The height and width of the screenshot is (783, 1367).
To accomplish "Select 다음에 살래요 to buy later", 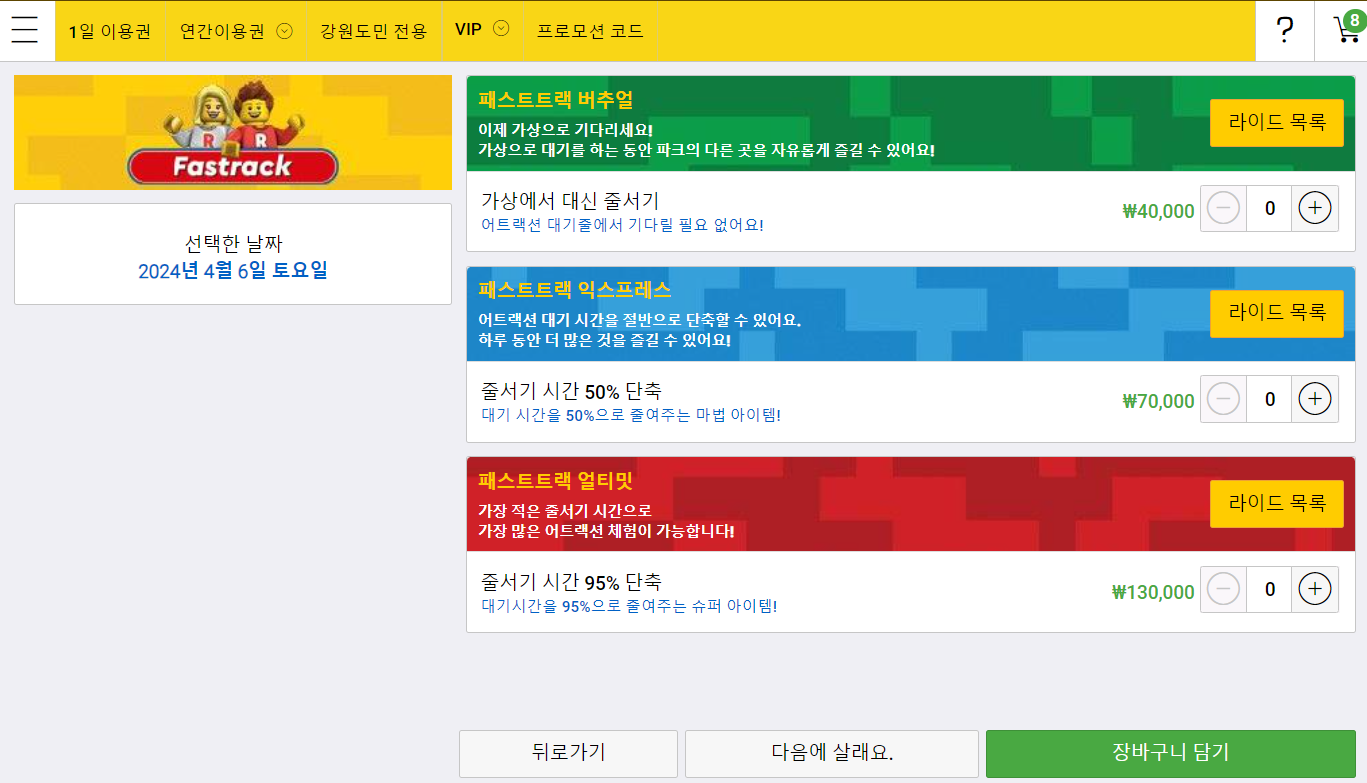I will [x=831, y=754].
